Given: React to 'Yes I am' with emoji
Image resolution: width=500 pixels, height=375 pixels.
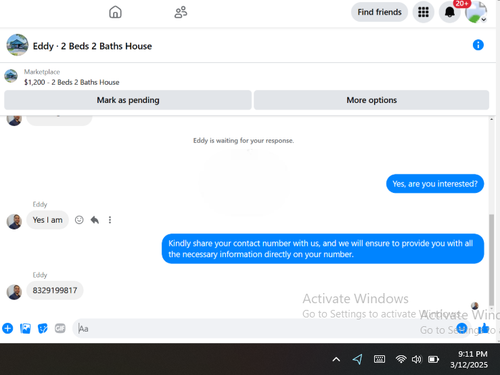Looking at the screenshot, I should 79,220.
